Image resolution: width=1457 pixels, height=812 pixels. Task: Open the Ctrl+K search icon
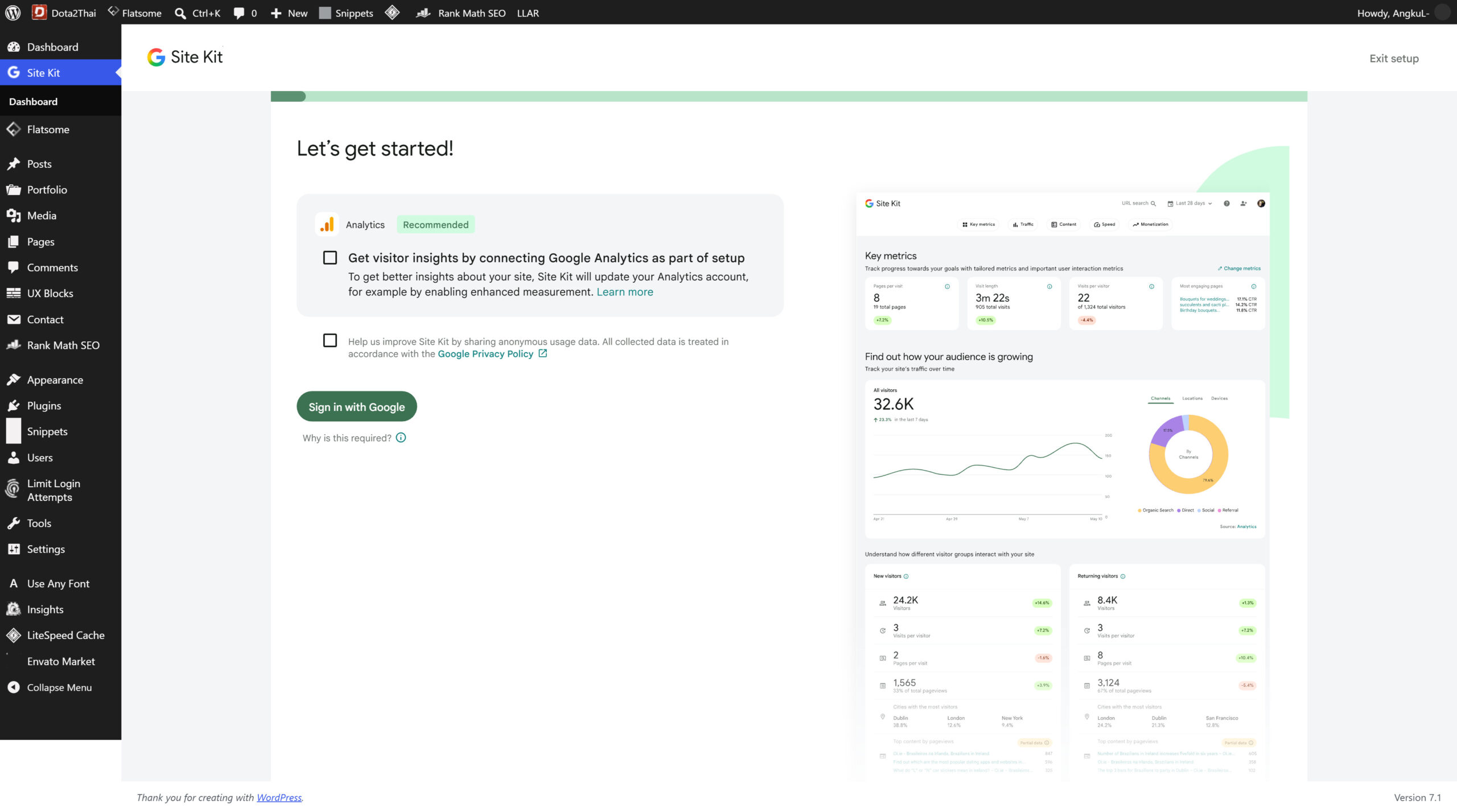coord(180,13)
